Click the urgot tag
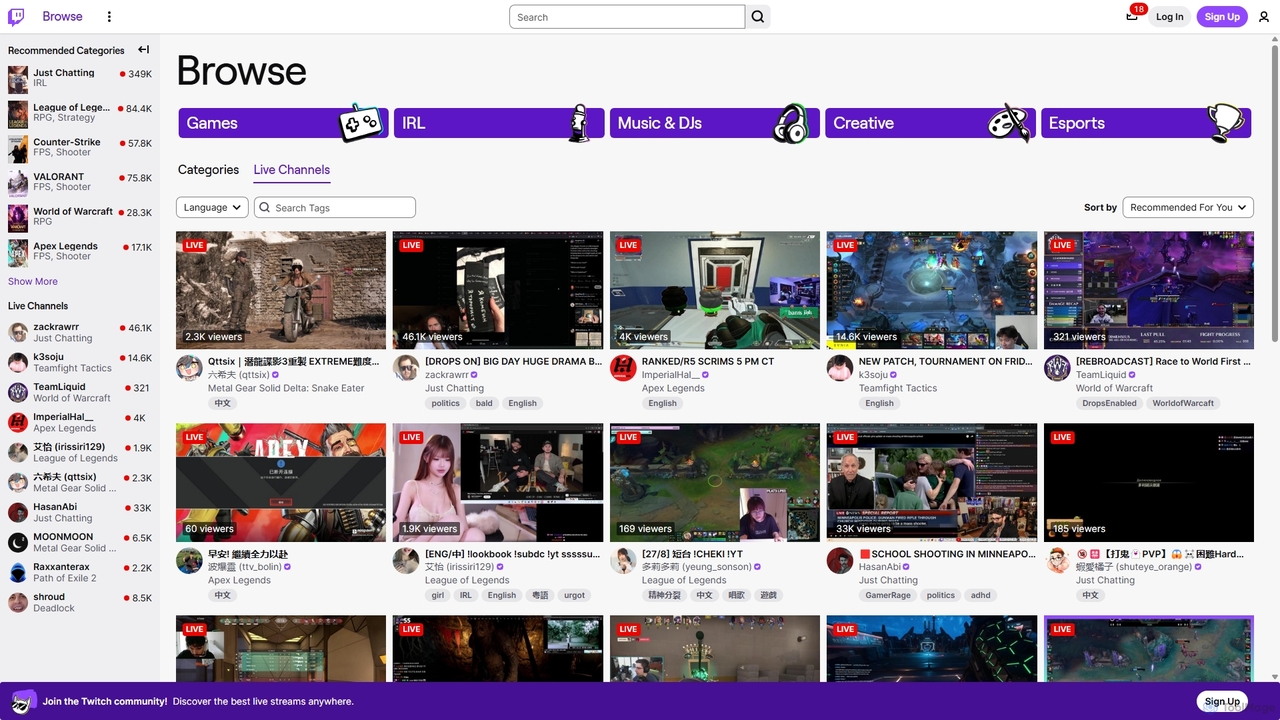The height and width of the screenshot is (720, 1280). click(574, 595)
